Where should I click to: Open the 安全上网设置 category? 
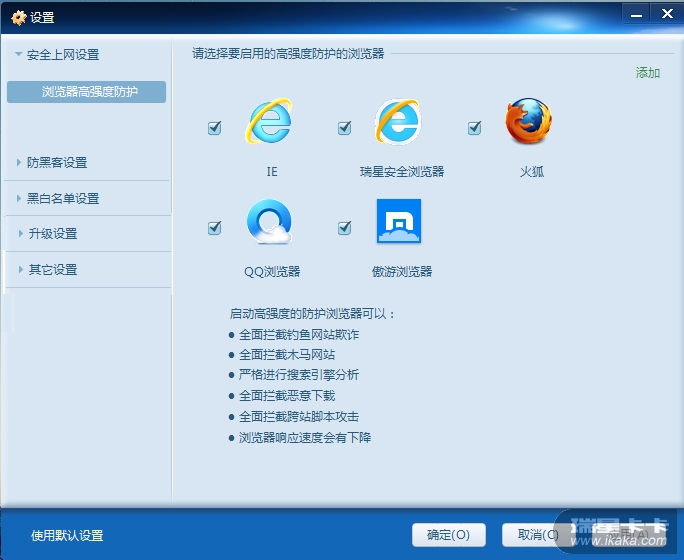point(63,55)
